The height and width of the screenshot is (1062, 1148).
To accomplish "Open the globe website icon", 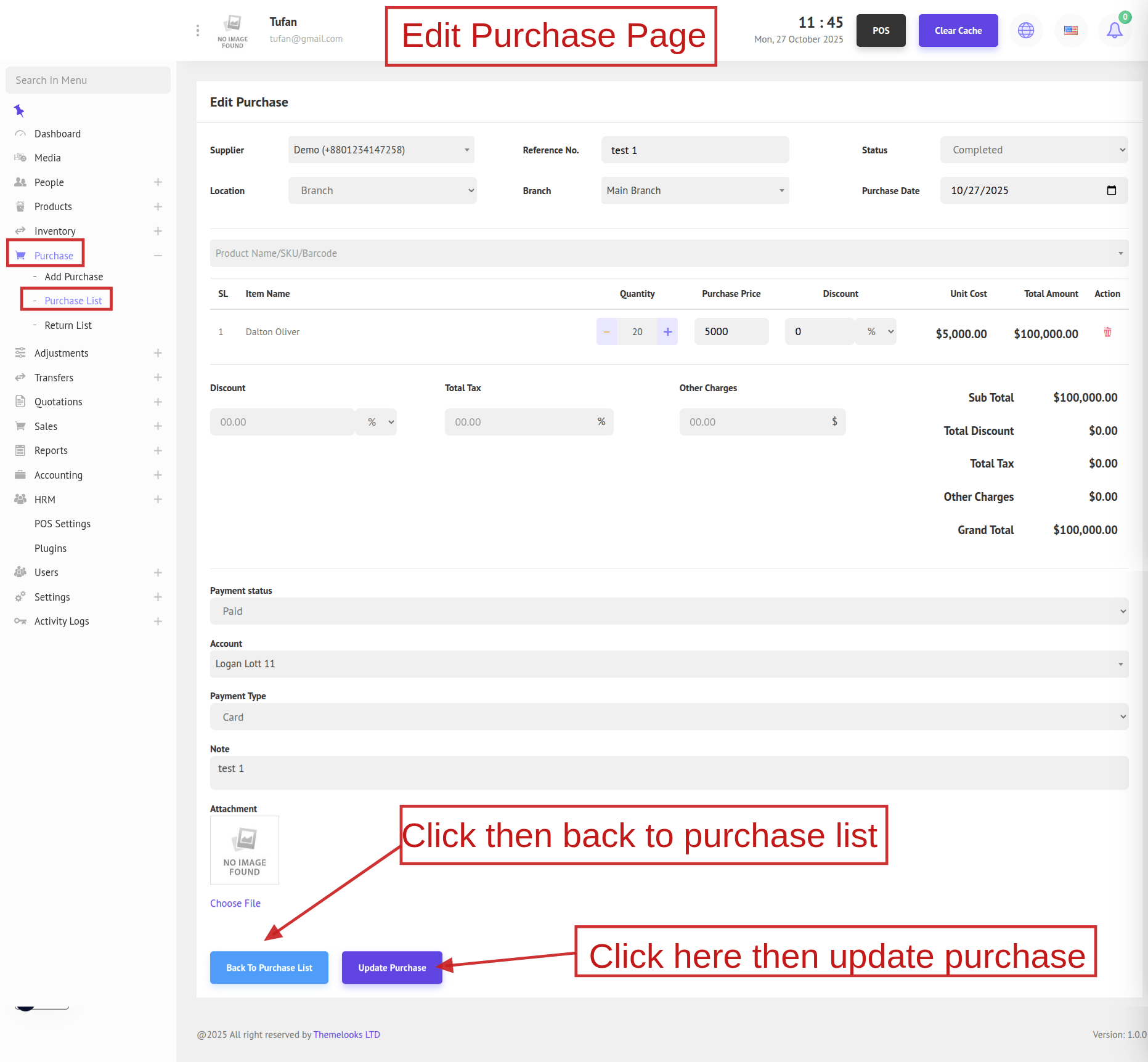I will pyautogui.click(x=1025, y=30).
